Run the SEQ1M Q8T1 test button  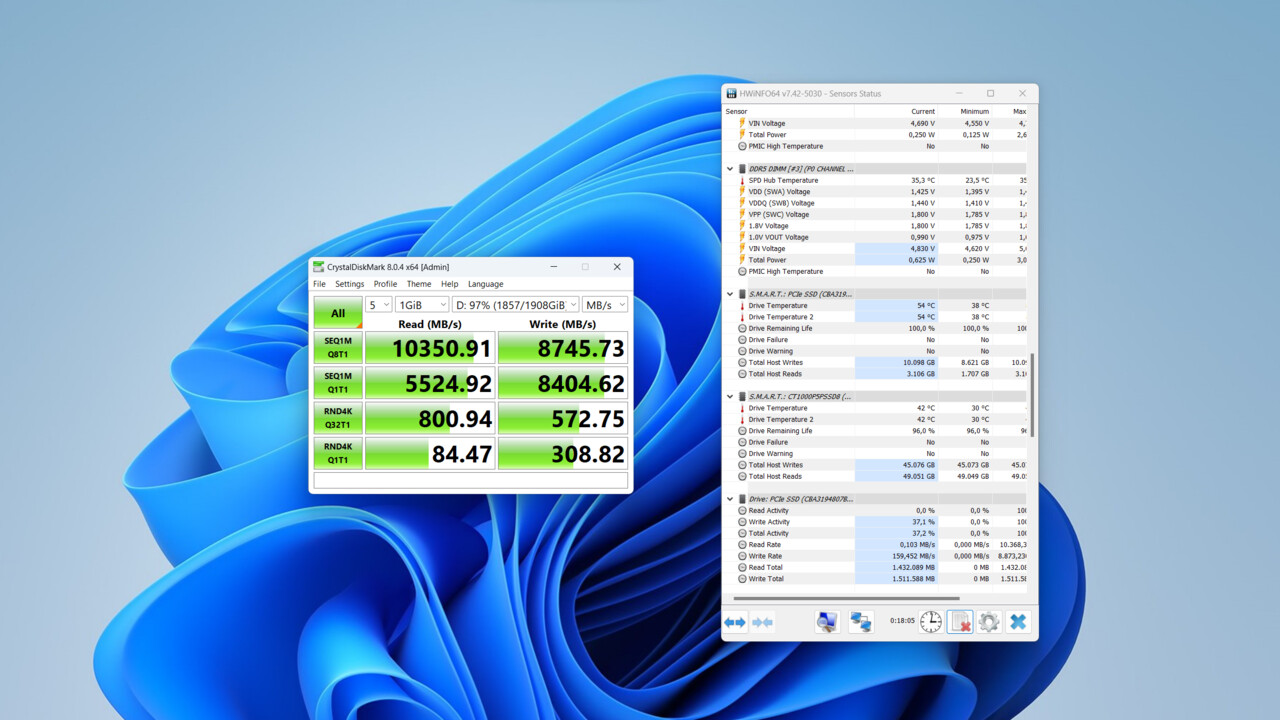click(338, 348)
